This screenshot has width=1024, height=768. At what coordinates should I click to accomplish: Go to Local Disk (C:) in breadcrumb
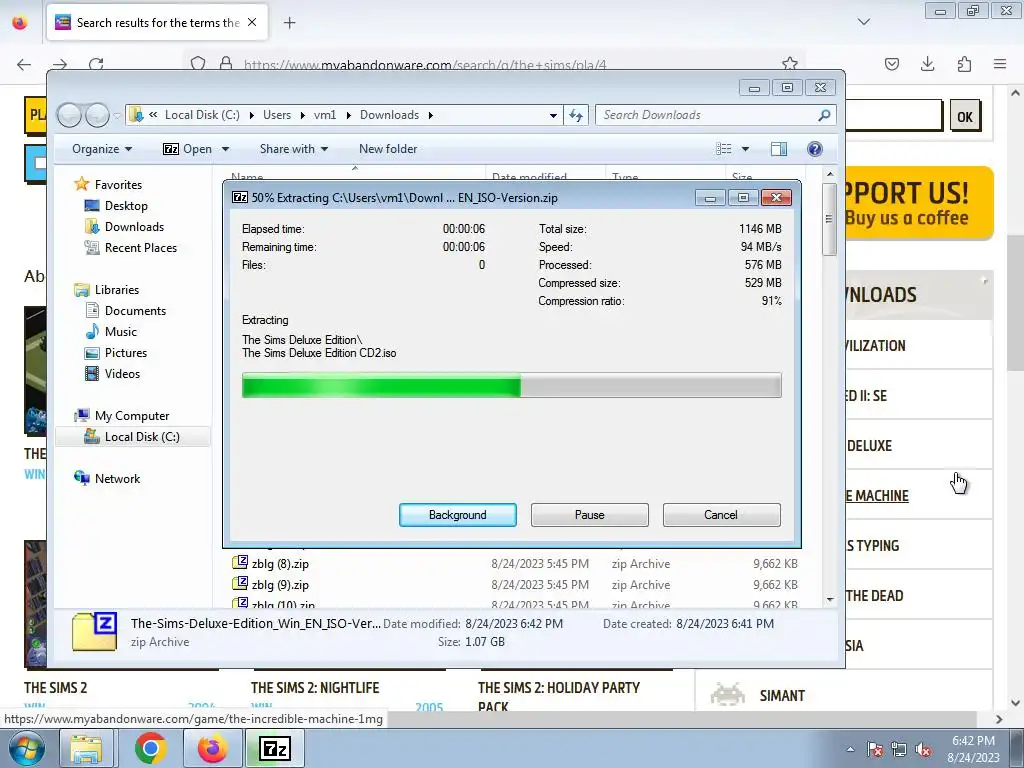(x=202, y=115)
